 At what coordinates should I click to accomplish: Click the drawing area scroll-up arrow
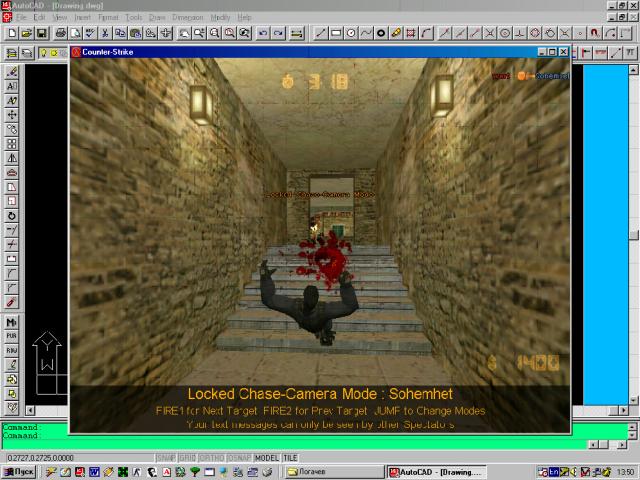[x=633, y=70]
